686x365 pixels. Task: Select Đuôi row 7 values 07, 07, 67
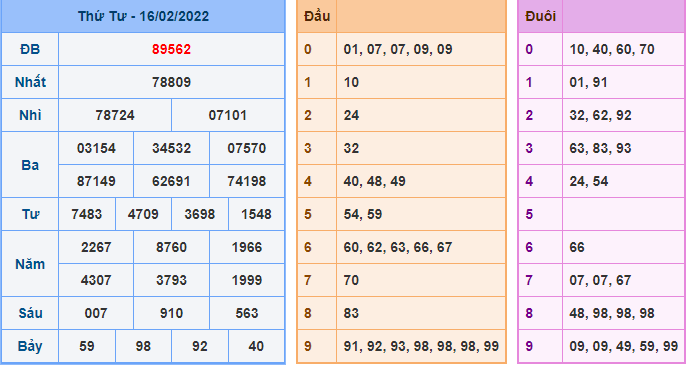[600, 280]
